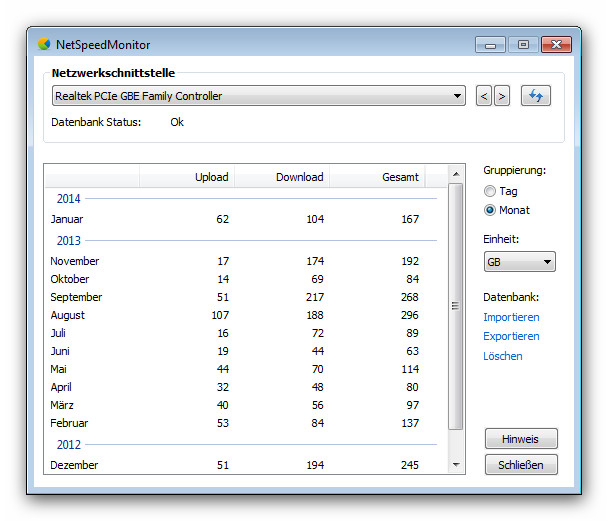
Task: Go to next network interface with > button
Action: (502, 96)
